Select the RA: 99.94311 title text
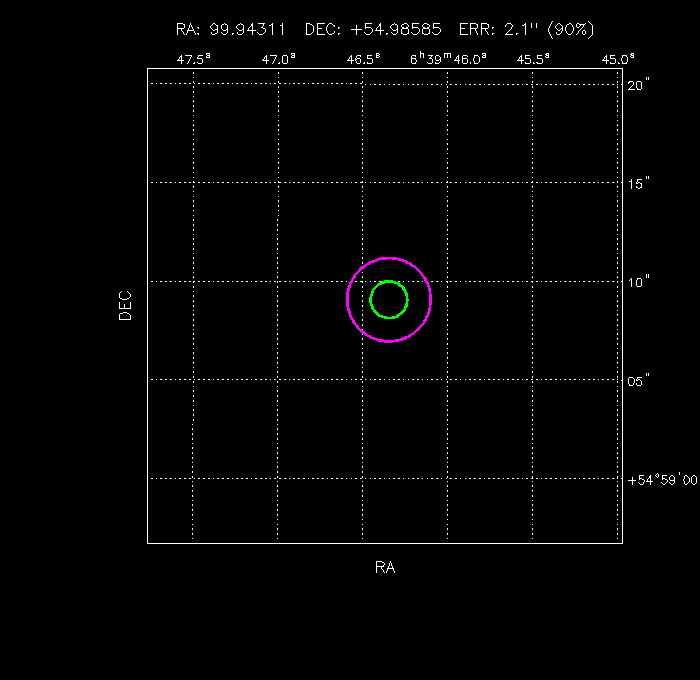This screenshot has width=700, height=680. [x=230, y=29]
